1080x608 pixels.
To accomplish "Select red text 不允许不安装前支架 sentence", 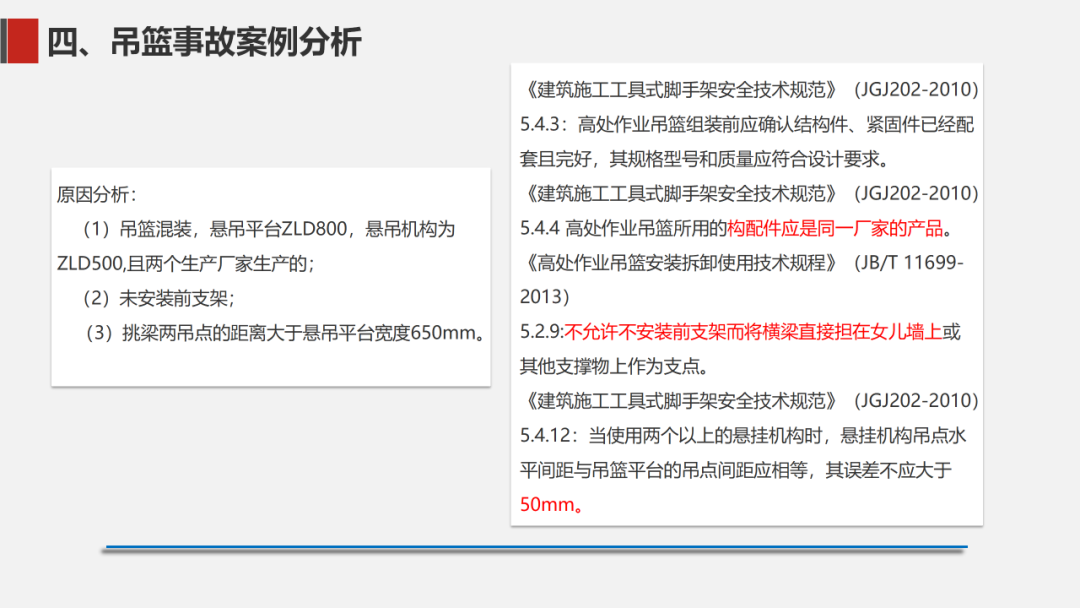I will pyautogui.click(x=700, y=332).
